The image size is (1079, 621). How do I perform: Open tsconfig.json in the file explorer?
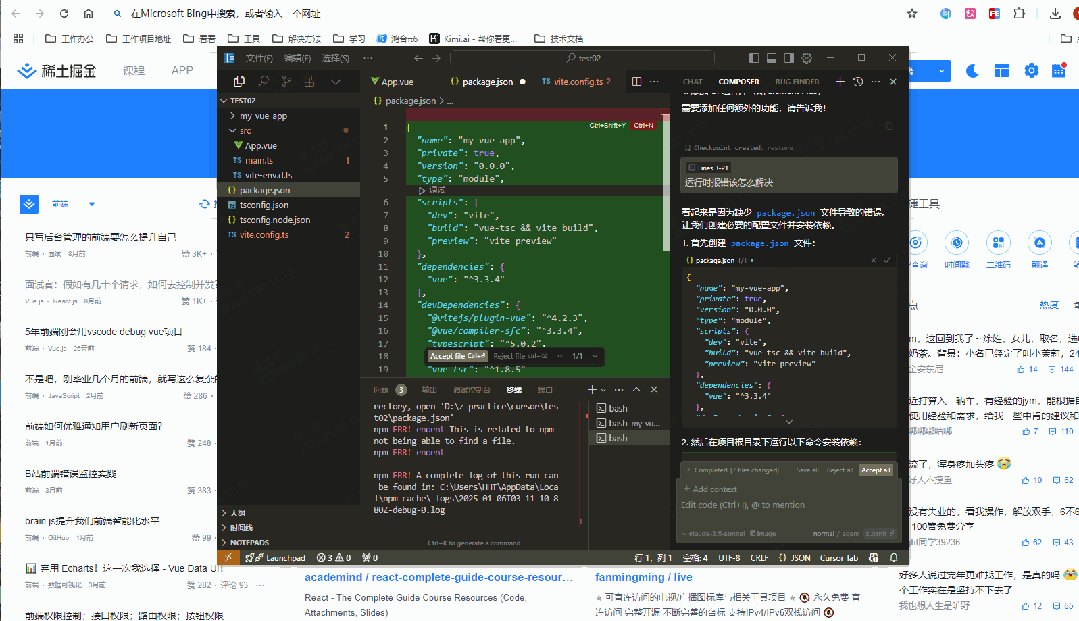(263, 205)
